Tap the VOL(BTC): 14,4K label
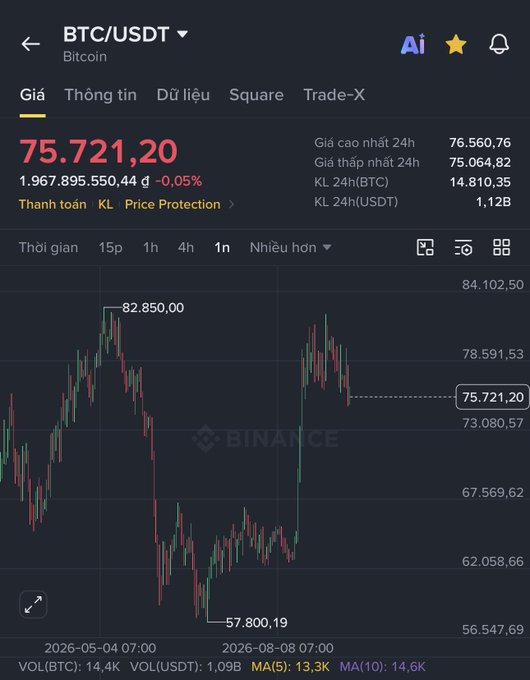The image size is (530, 680). (x=69, y=667)
